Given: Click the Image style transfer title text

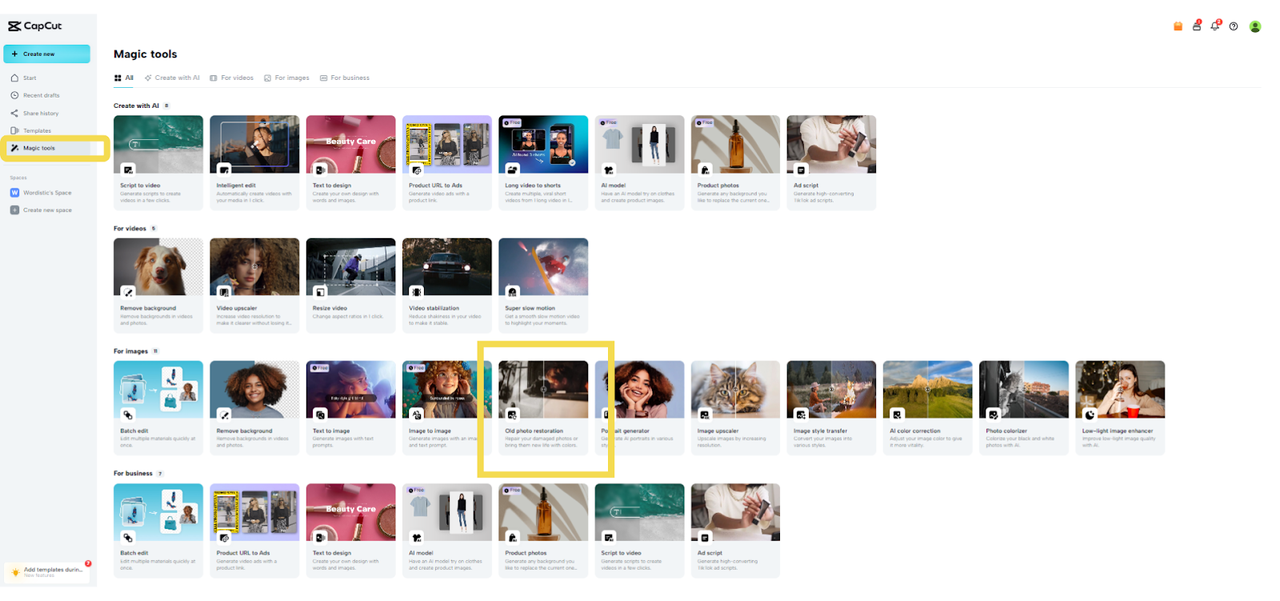Looking at the screenshot, I should (820, 431).
